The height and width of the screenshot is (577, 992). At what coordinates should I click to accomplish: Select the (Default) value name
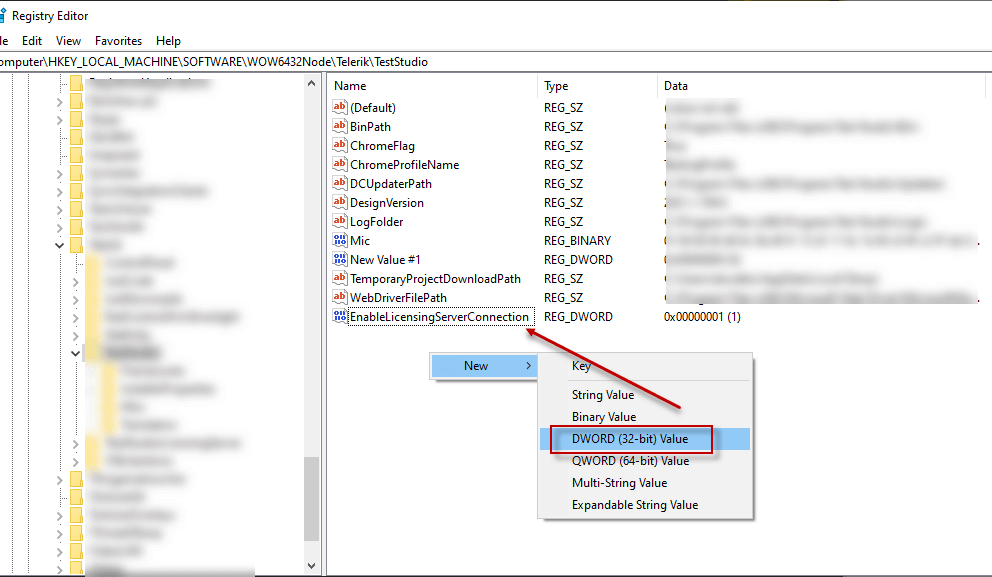[373, 108]
